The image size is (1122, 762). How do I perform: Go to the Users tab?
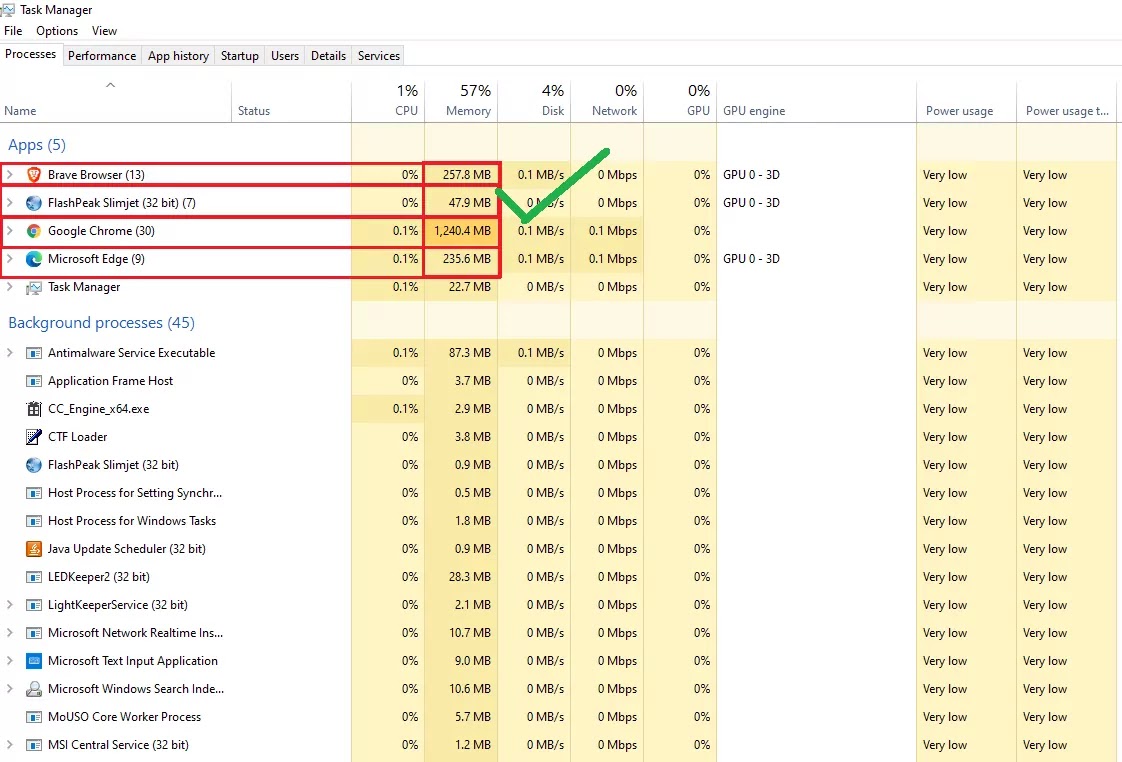[285, 56]
